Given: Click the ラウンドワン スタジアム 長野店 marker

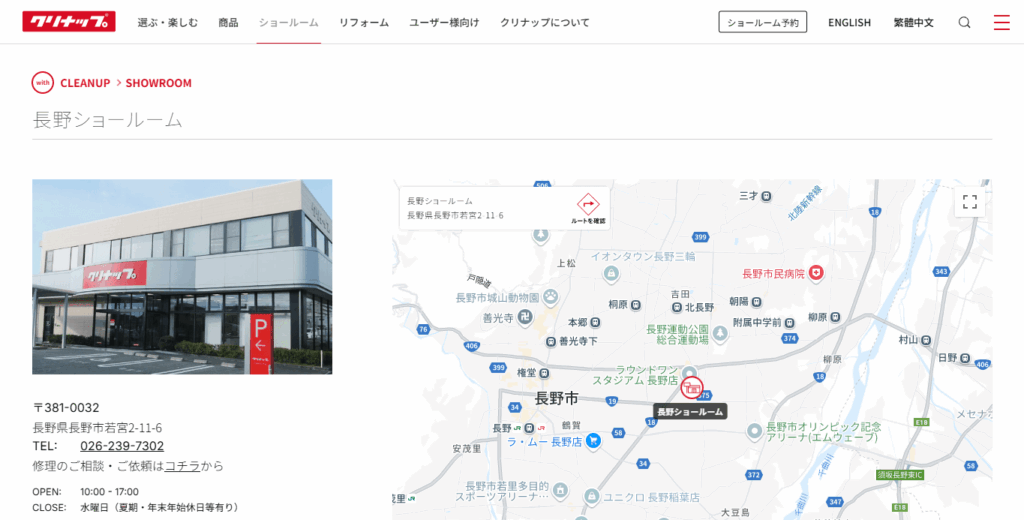Looking at the screenshot, I should (x=688, y=372).
